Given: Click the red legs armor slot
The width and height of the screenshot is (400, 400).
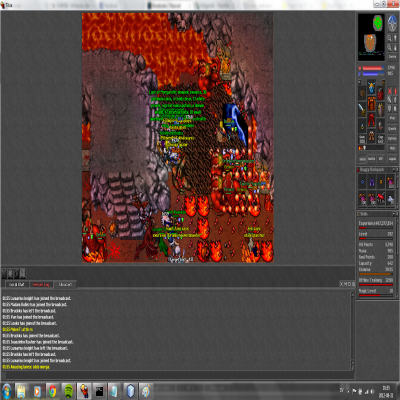Looking at the screenshot, I should [371, 120].
